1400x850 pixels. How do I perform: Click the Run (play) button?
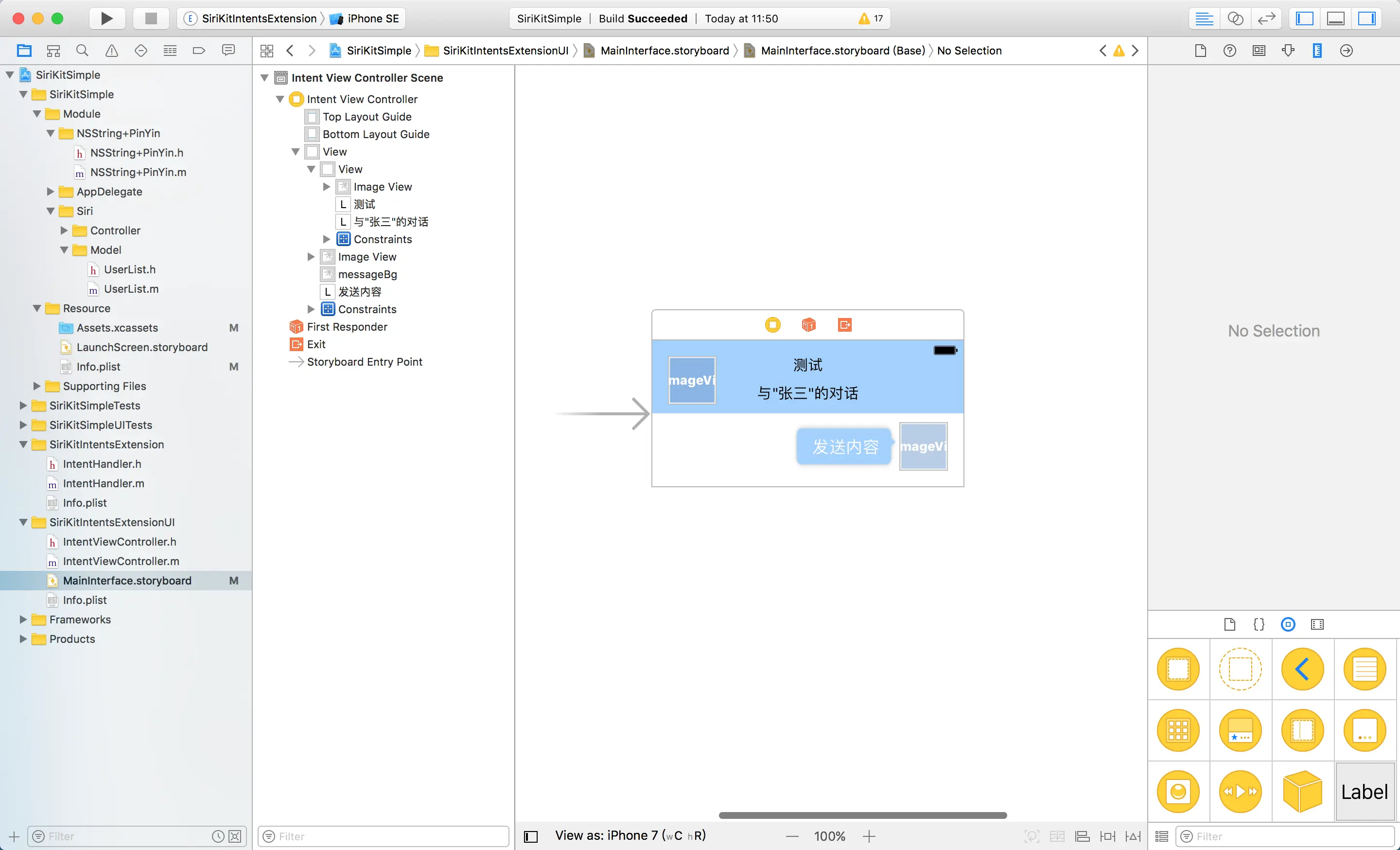tap(106, 18)
